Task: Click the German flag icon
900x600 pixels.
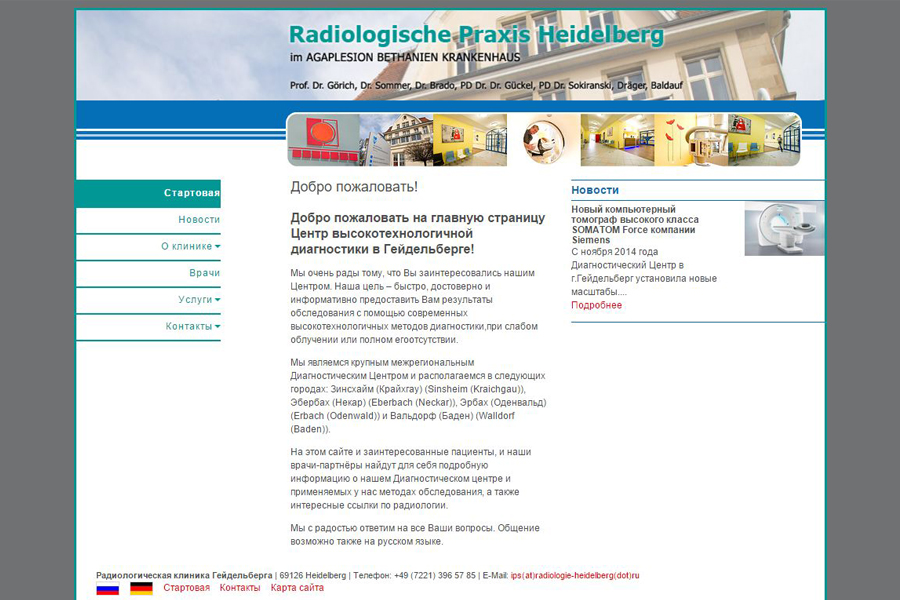Action: (141, 588)
